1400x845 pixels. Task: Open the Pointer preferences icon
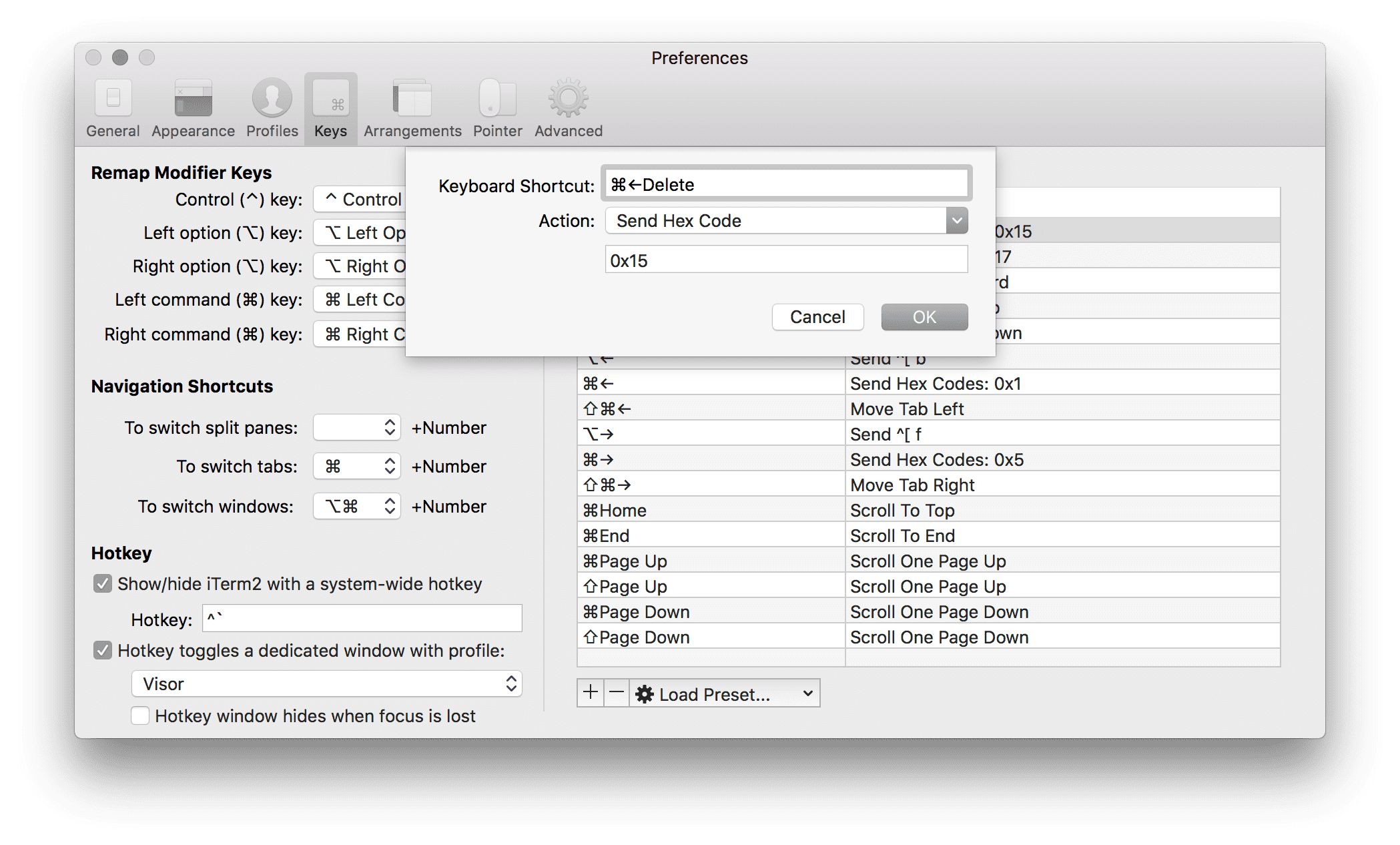pos(497,99)
